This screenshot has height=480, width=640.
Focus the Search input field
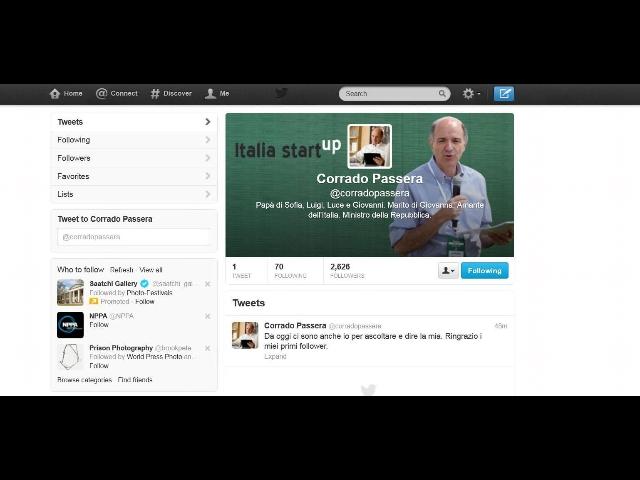coord(394,93)
